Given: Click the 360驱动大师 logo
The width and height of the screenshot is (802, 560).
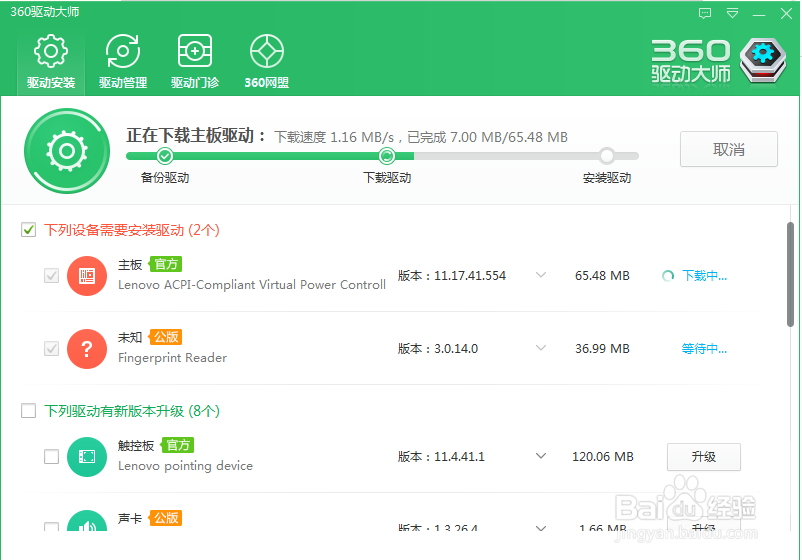Looking at the screenshot, I should click(x=719, y=61).
